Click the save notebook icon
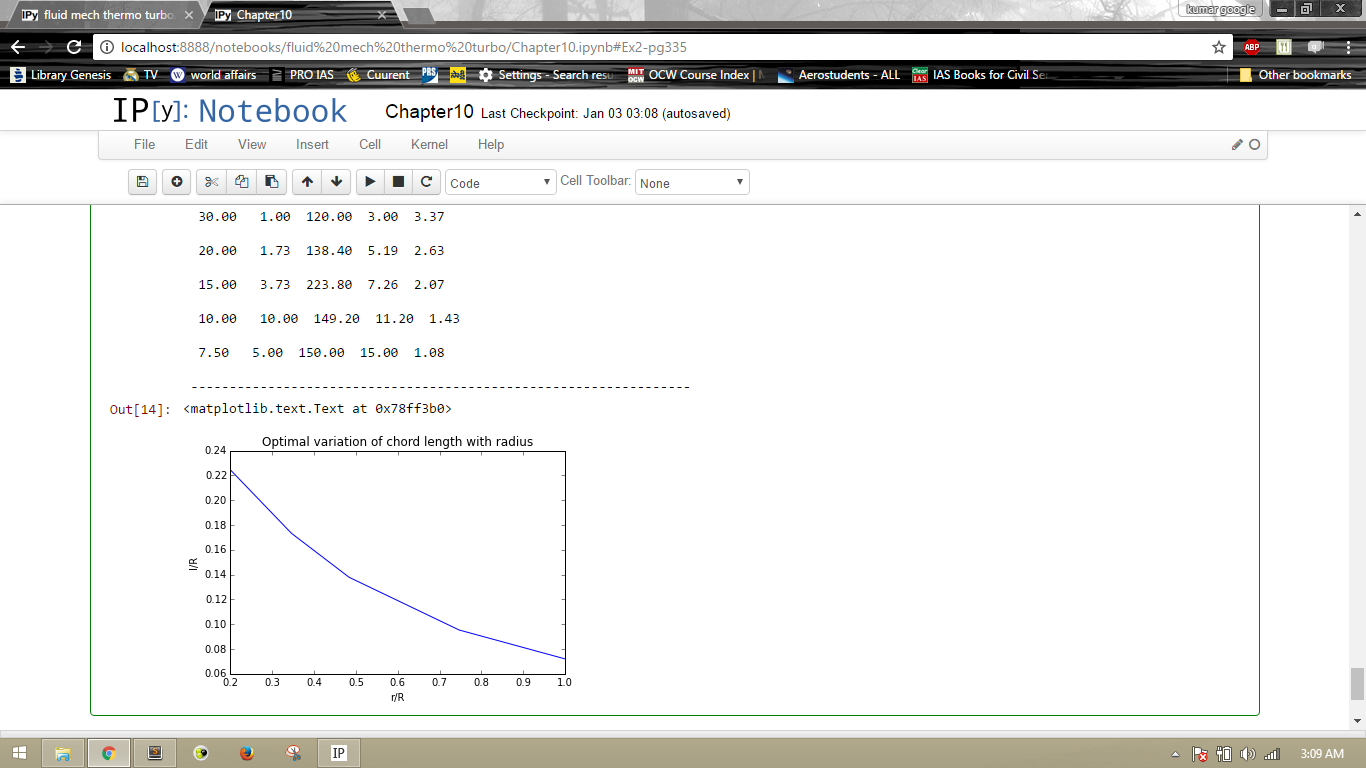This screenshot has width=1366, height=768. 142,182
